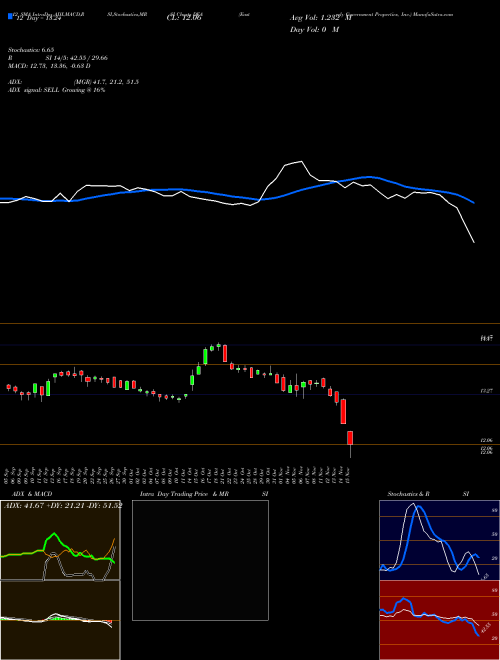The height and width of the screenshot is (660, 500).
Task: Click the 'Day Vol: 0 M' label
Action: tap(314, 29)
